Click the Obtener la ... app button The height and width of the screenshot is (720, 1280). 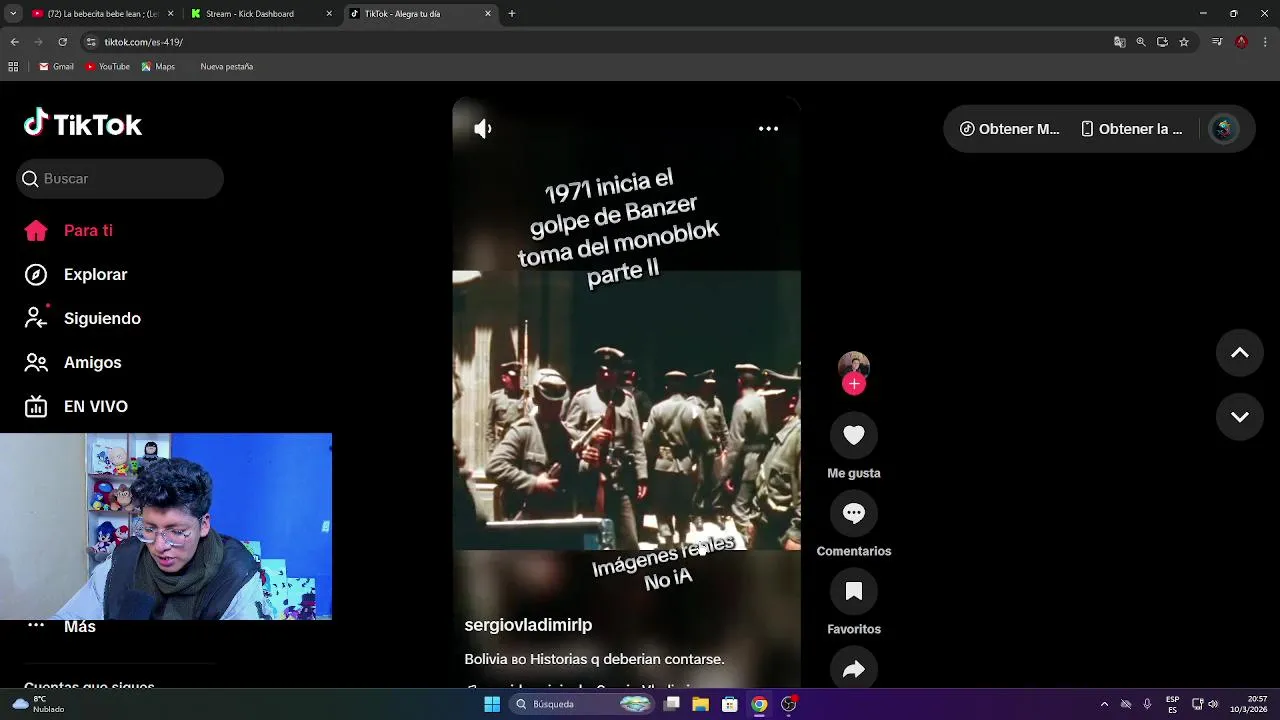pyautogui.click(x=1132, y=129)
